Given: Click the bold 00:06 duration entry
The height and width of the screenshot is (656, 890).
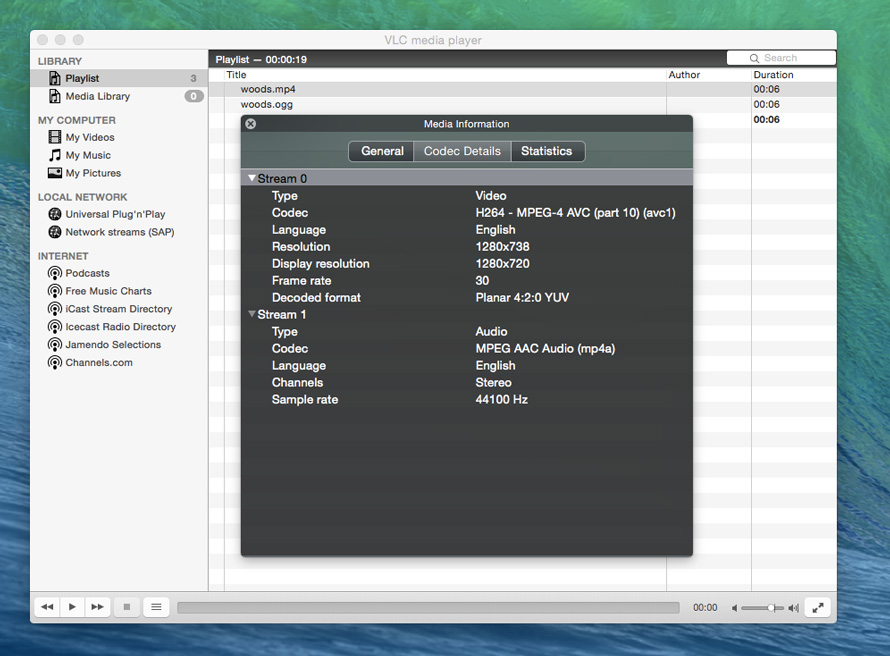Looking at the screenshot, I should coord(766,120).
